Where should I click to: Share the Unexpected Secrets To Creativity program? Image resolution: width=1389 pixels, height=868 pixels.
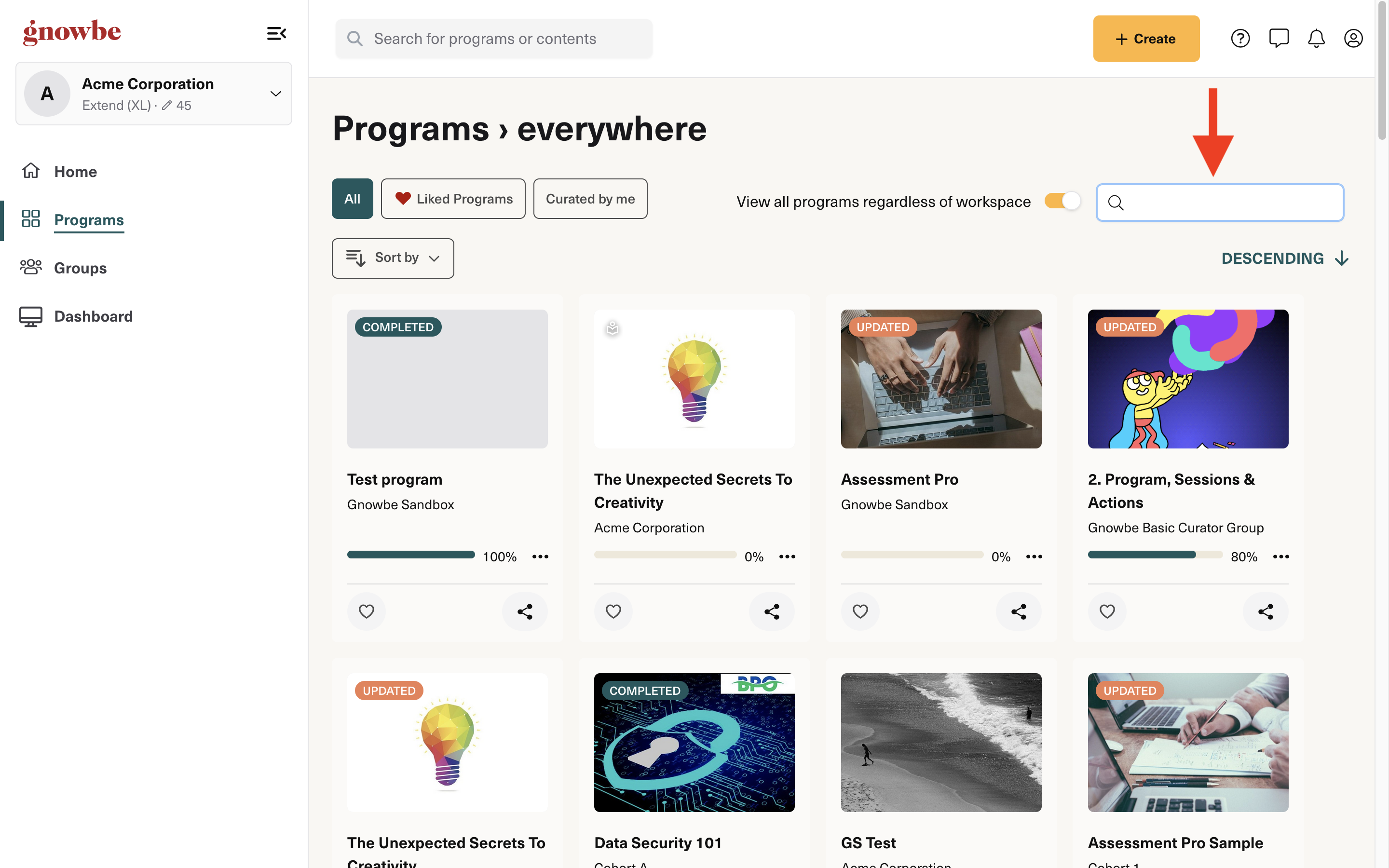(771, 611)
